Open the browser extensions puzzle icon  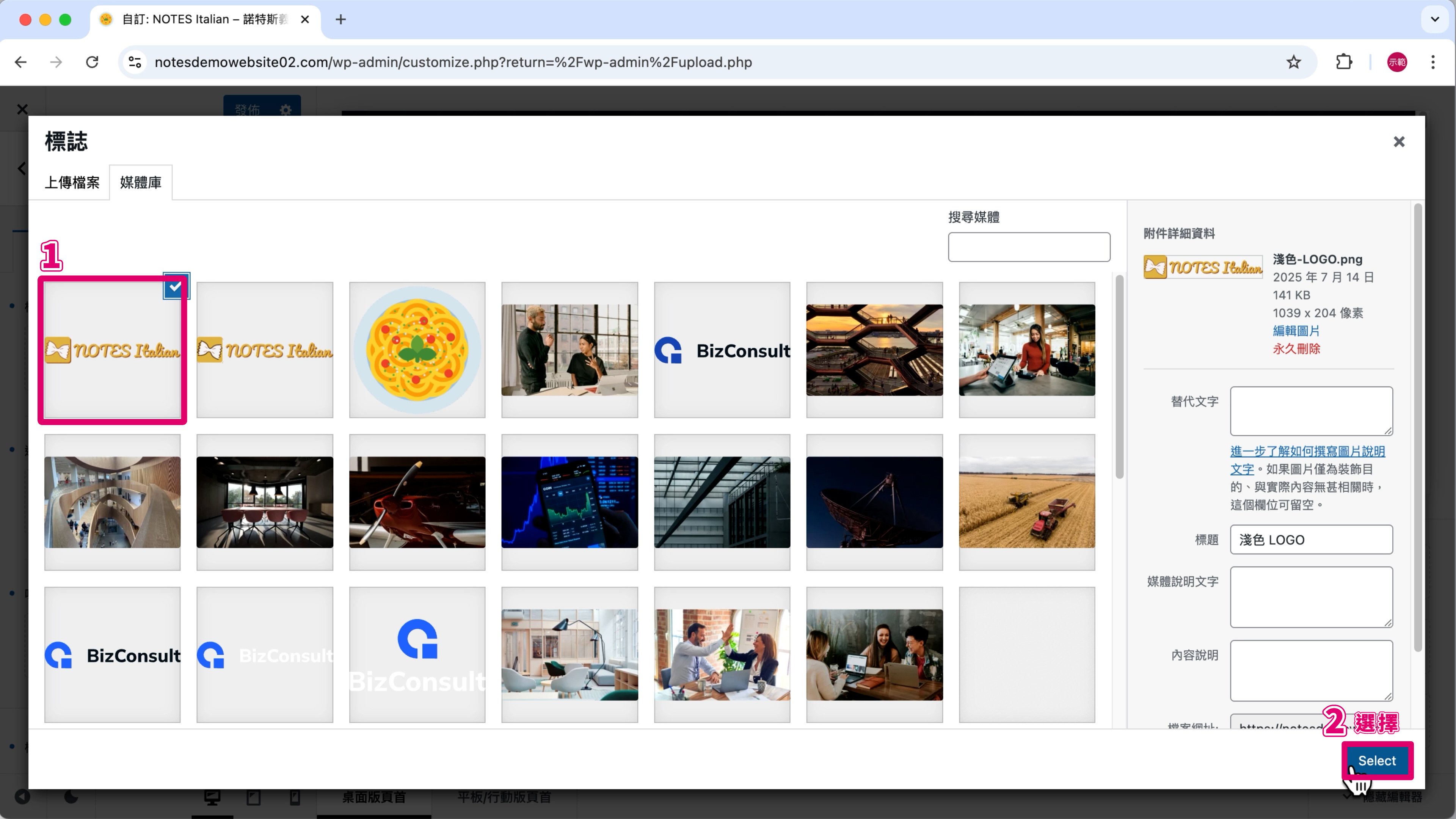pos(1343,62)
